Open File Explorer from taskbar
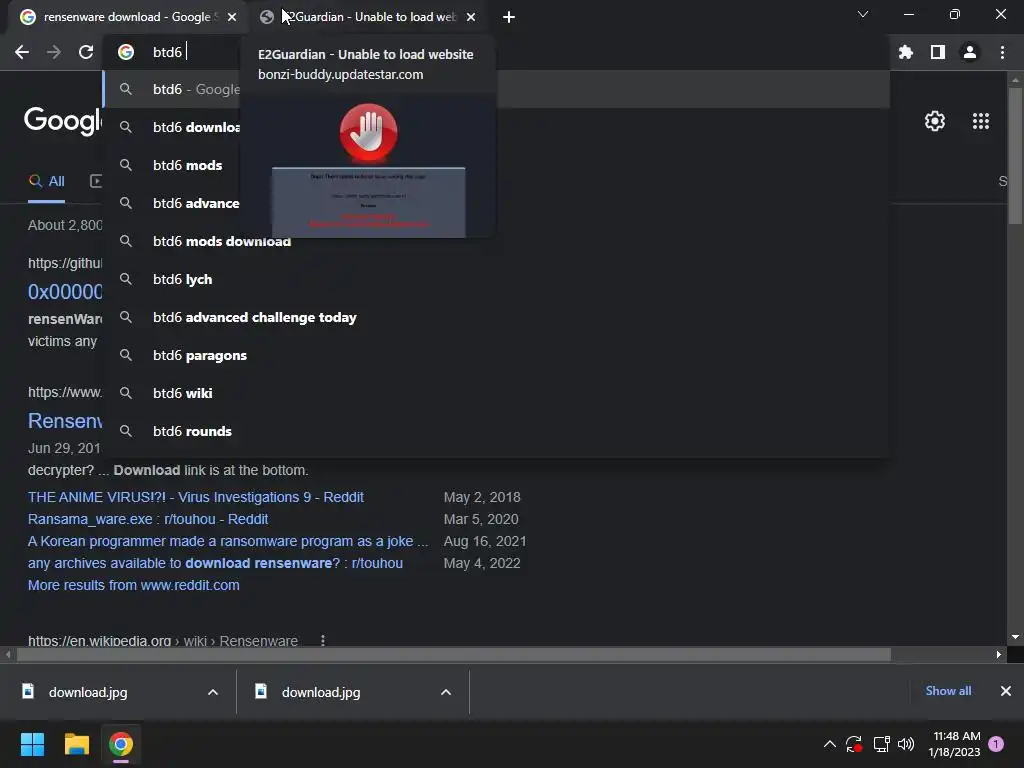This screenshot has height=768, width=1024. (76, 744)
